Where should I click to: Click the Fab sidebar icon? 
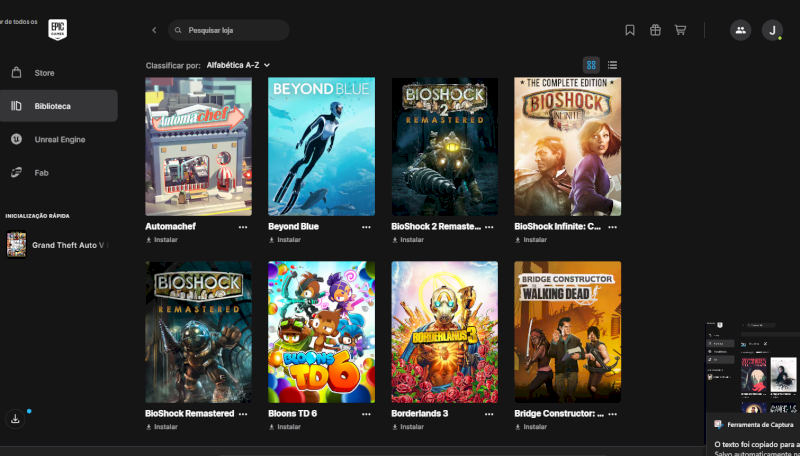(x=16, y=172)
